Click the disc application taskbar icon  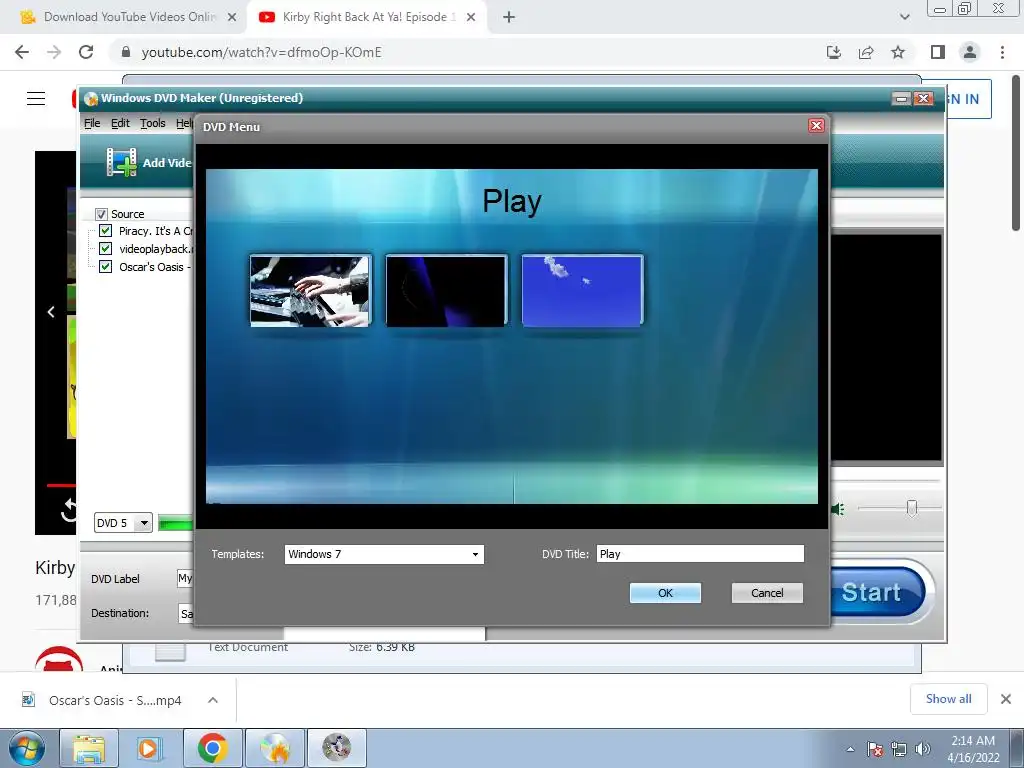click(x=336, y=748)
